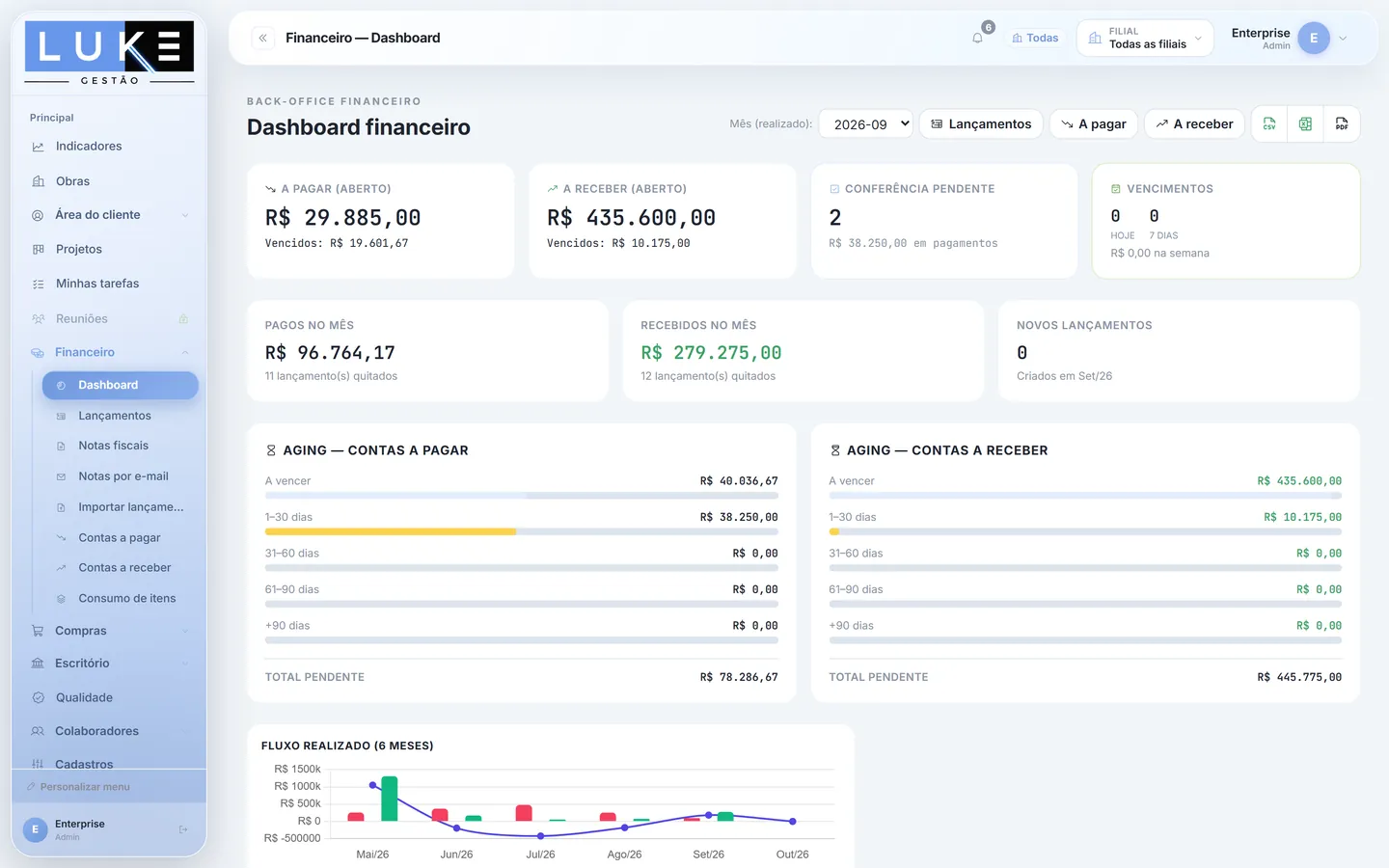Open the notifications bell
Screen dimensions: 1389x868
coord(978,39)
